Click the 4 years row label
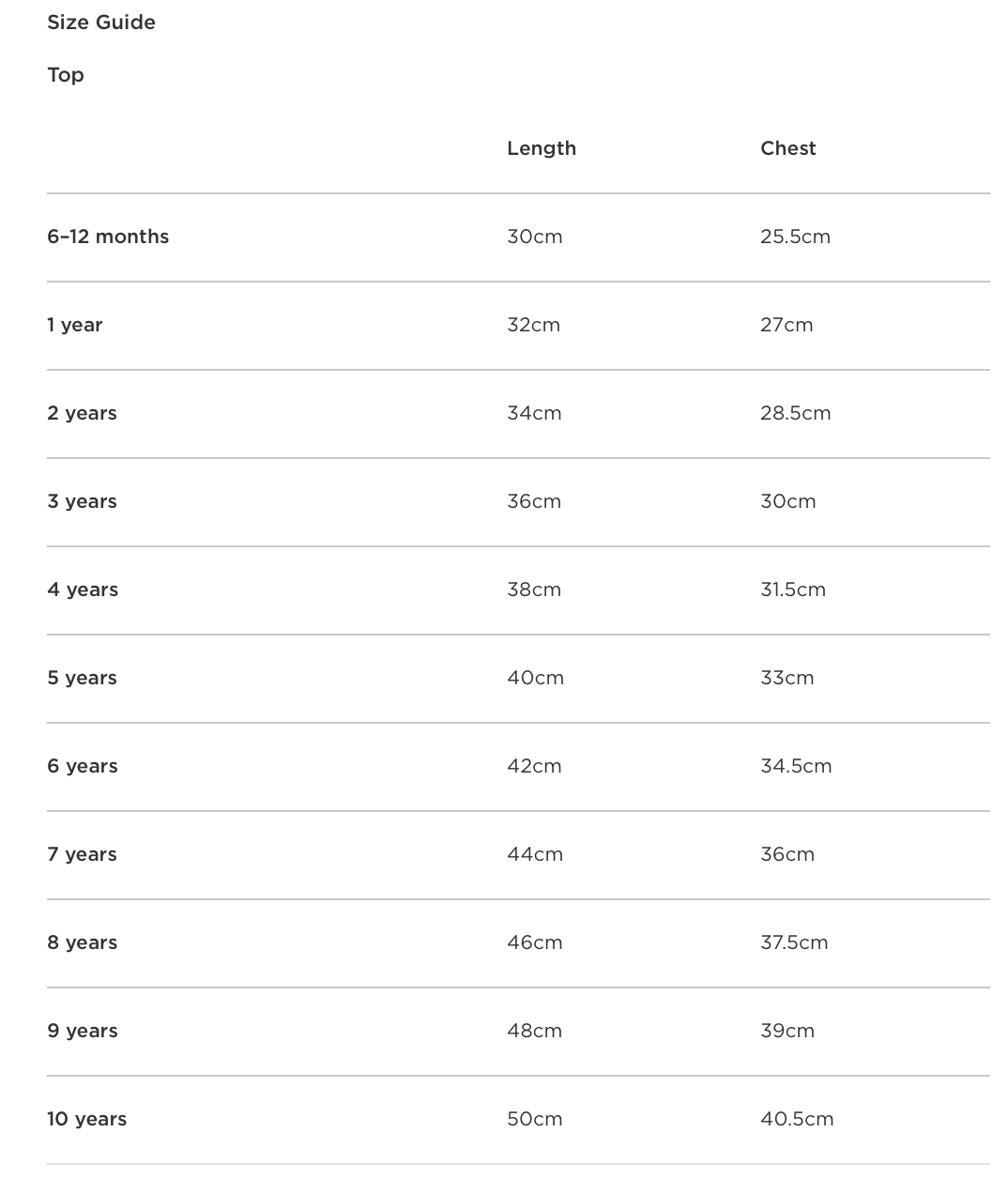Viewport: 1008px width, 1179px height. pyautogui.click(x=83, y=589)
